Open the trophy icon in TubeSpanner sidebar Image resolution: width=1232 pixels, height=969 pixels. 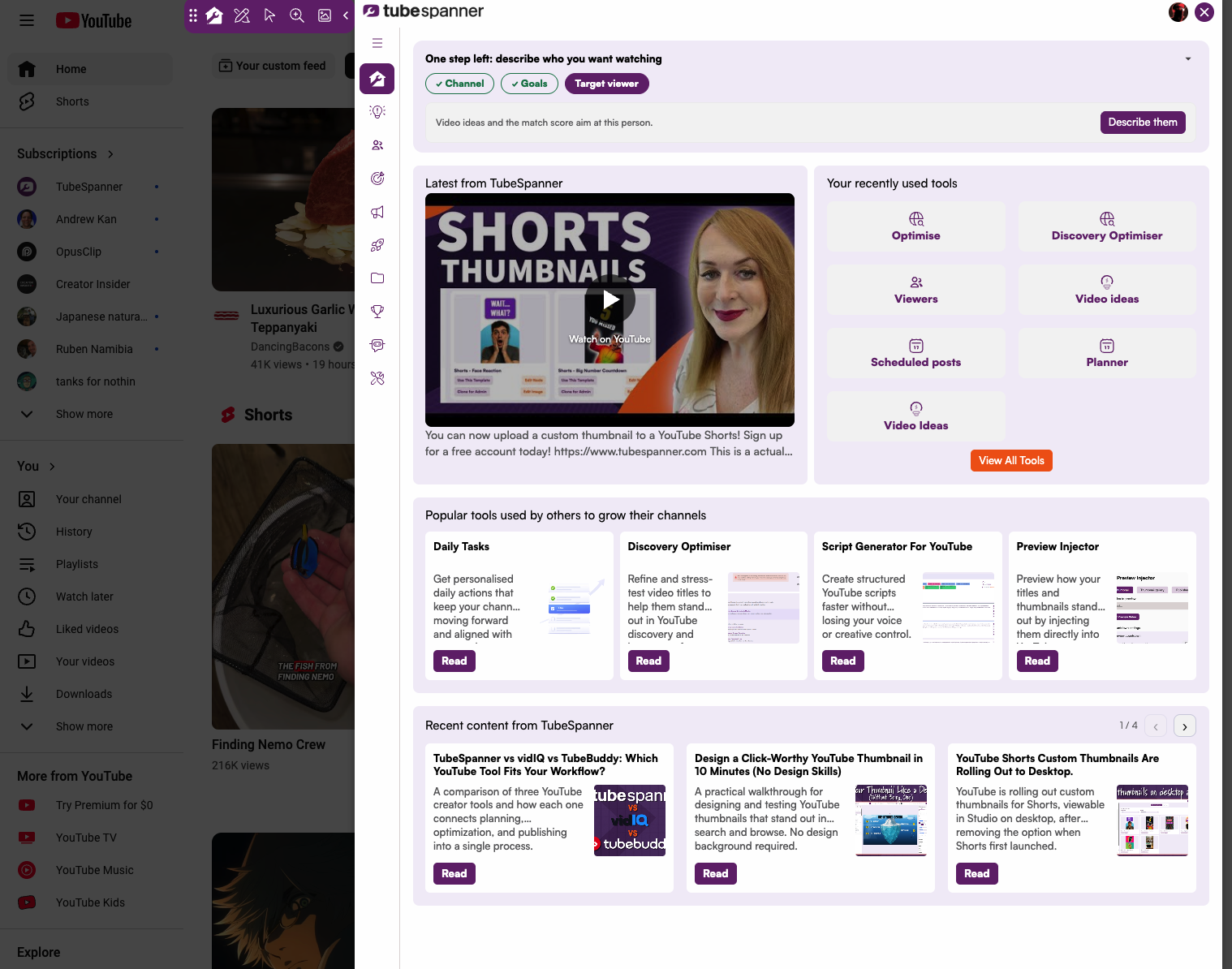(377, 312)
